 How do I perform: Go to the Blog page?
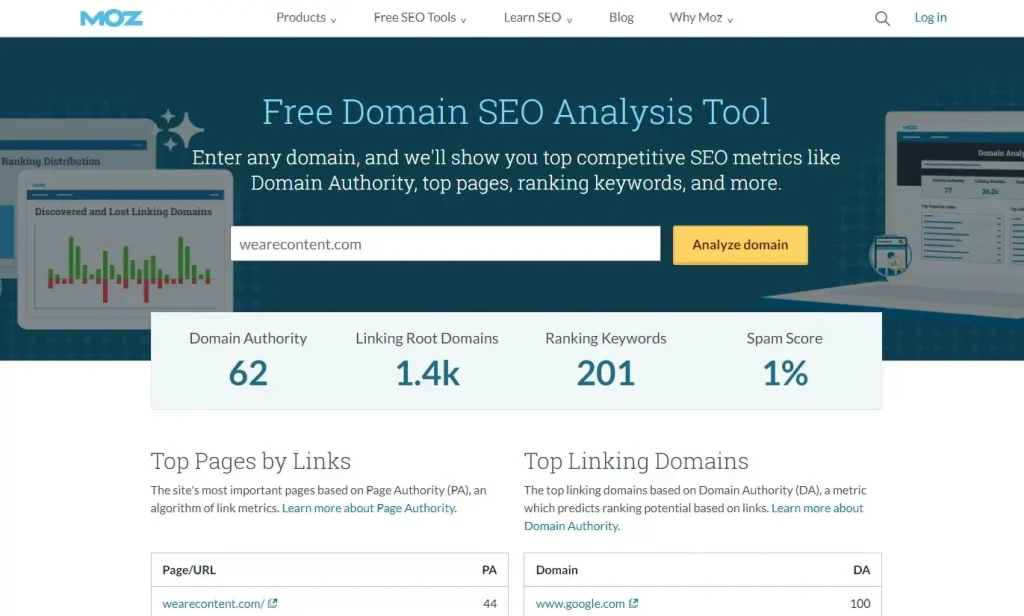click(621, 18)
